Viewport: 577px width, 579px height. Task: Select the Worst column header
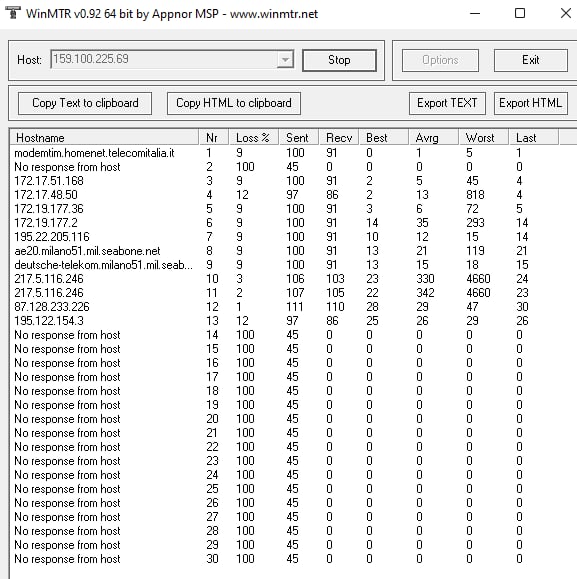(483, 138)
